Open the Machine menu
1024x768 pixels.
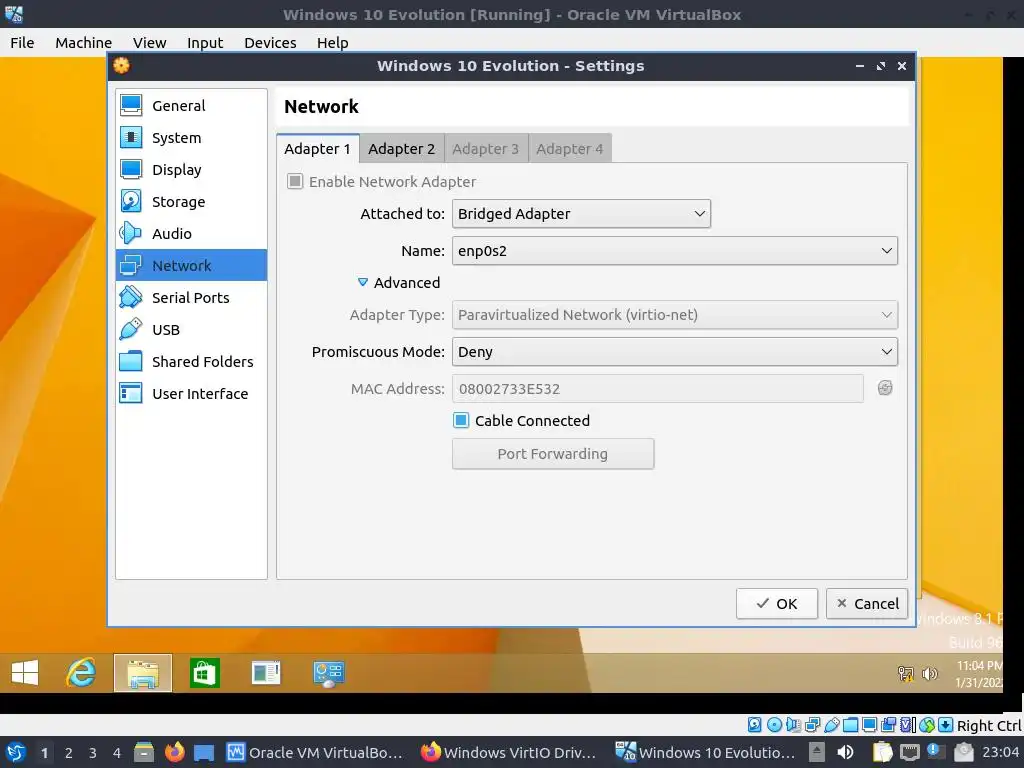click(84, 42)
